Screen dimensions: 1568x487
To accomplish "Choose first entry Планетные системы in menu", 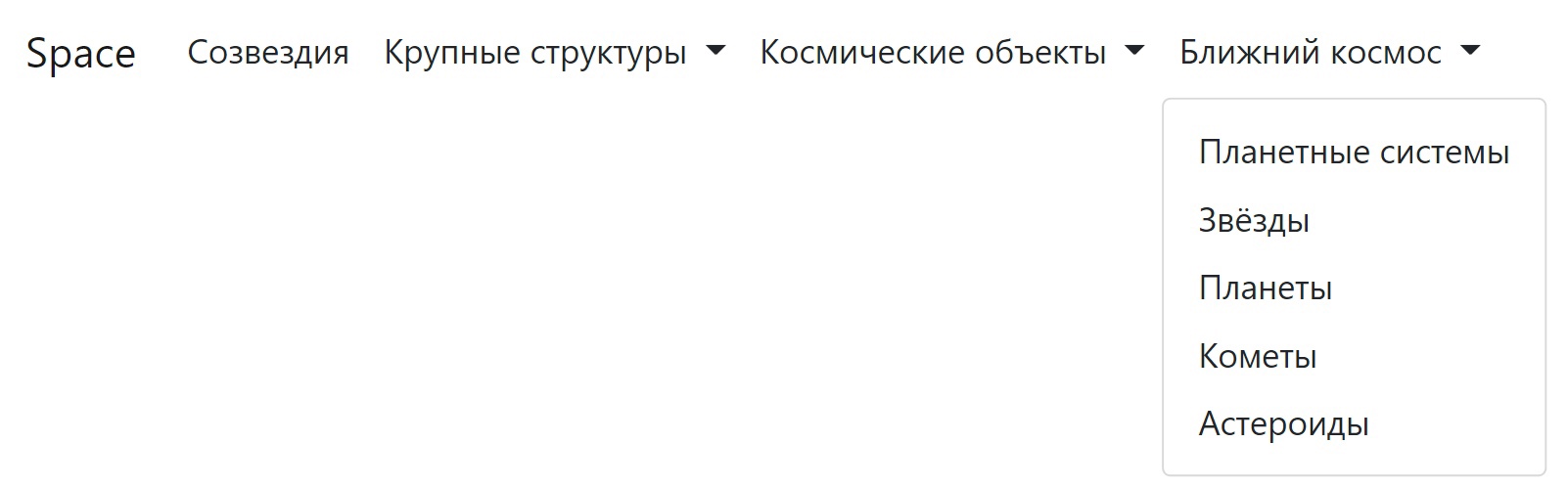I will pos(1354,153).
